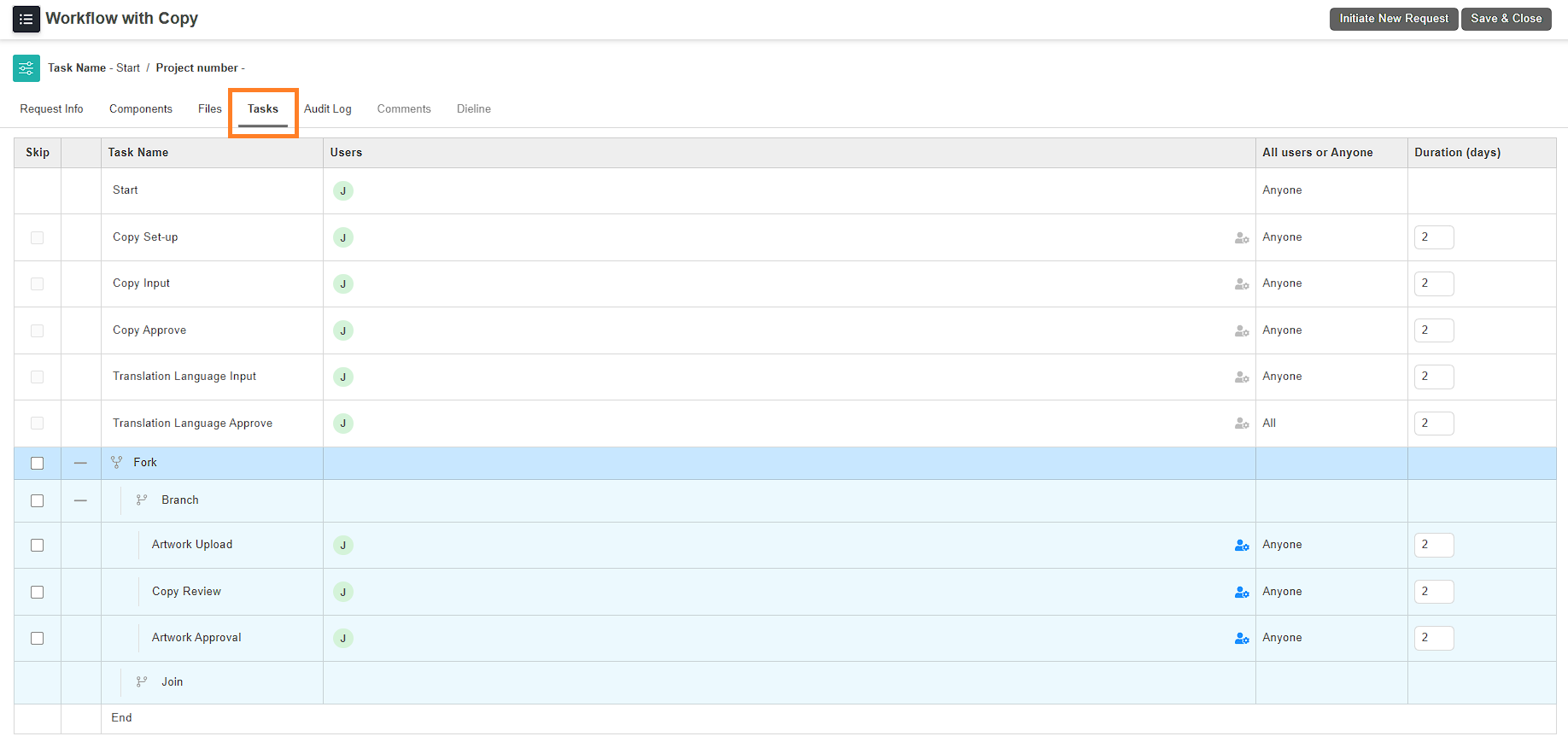The image size is (1568, 748).
Task: Edit duration field for Copy Review
Action: coord(1434,593)
